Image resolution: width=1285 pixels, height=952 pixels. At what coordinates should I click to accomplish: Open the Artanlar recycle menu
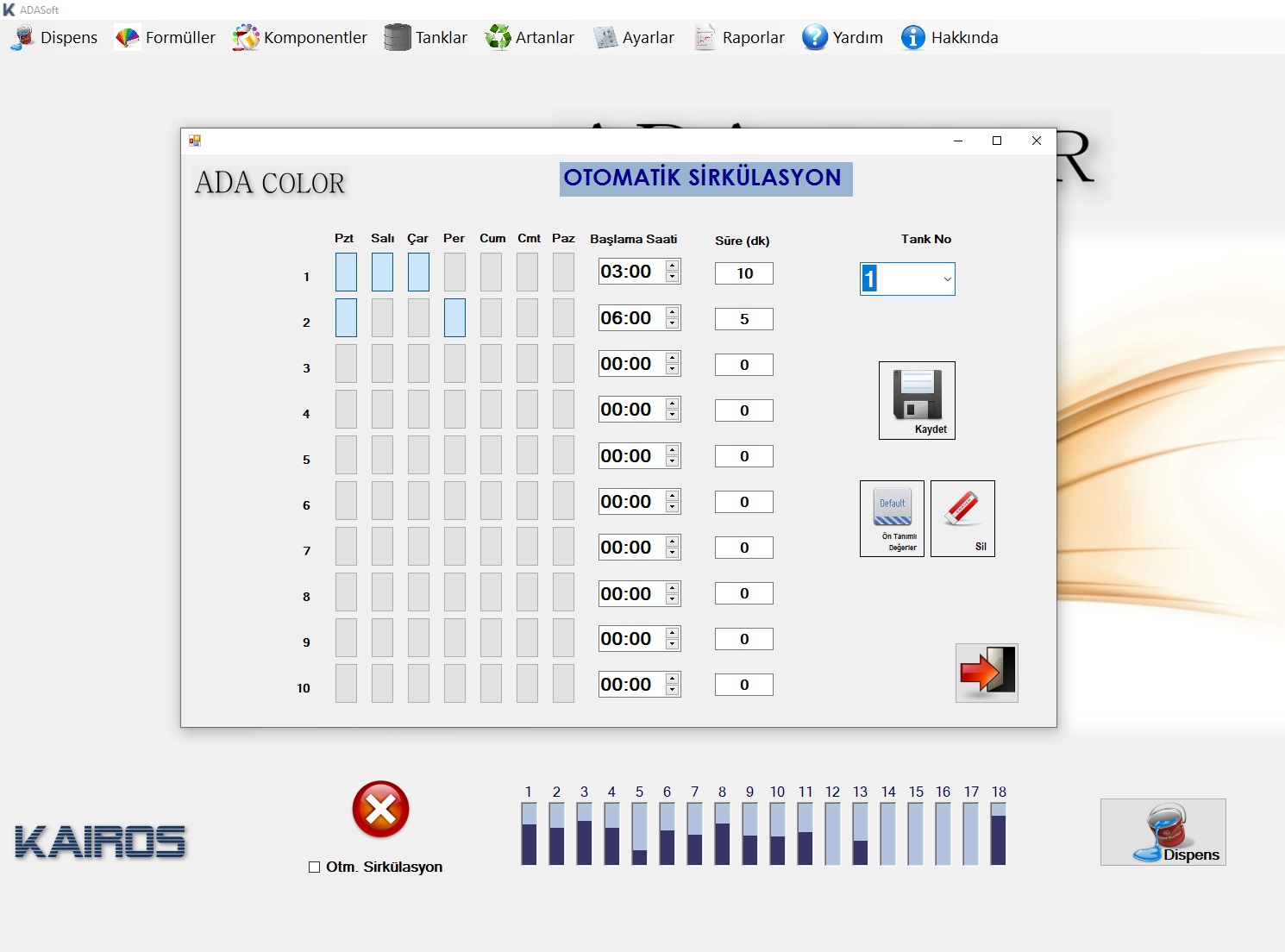530,38
